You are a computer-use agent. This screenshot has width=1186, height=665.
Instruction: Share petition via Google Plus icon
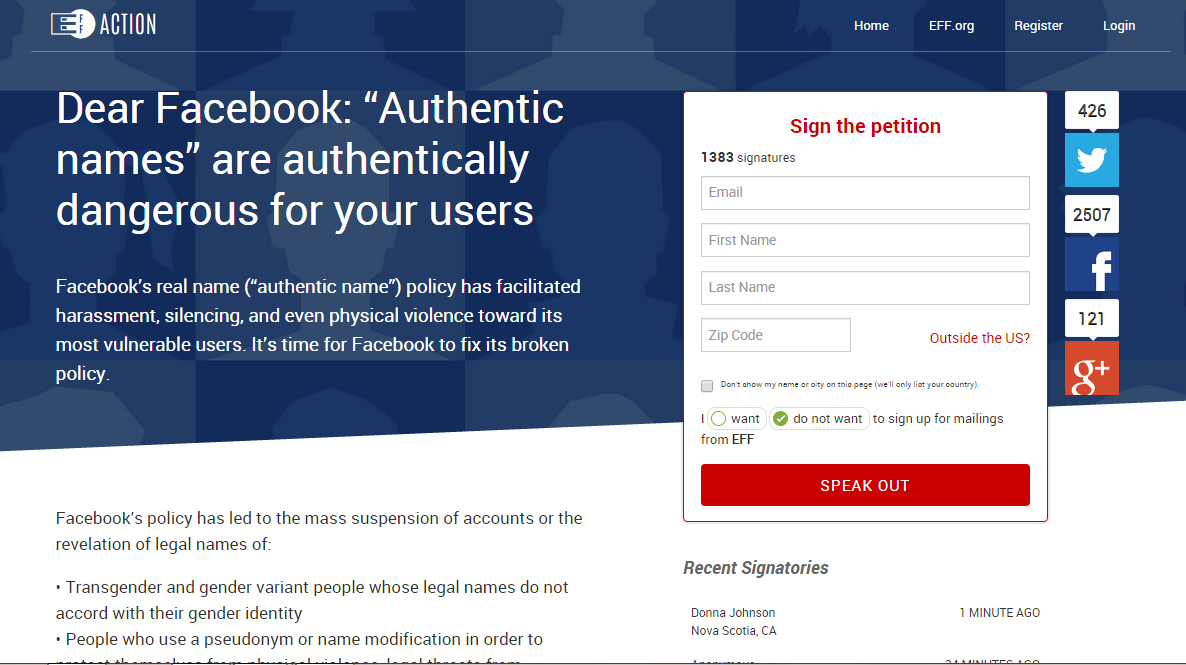[1091, 369]
